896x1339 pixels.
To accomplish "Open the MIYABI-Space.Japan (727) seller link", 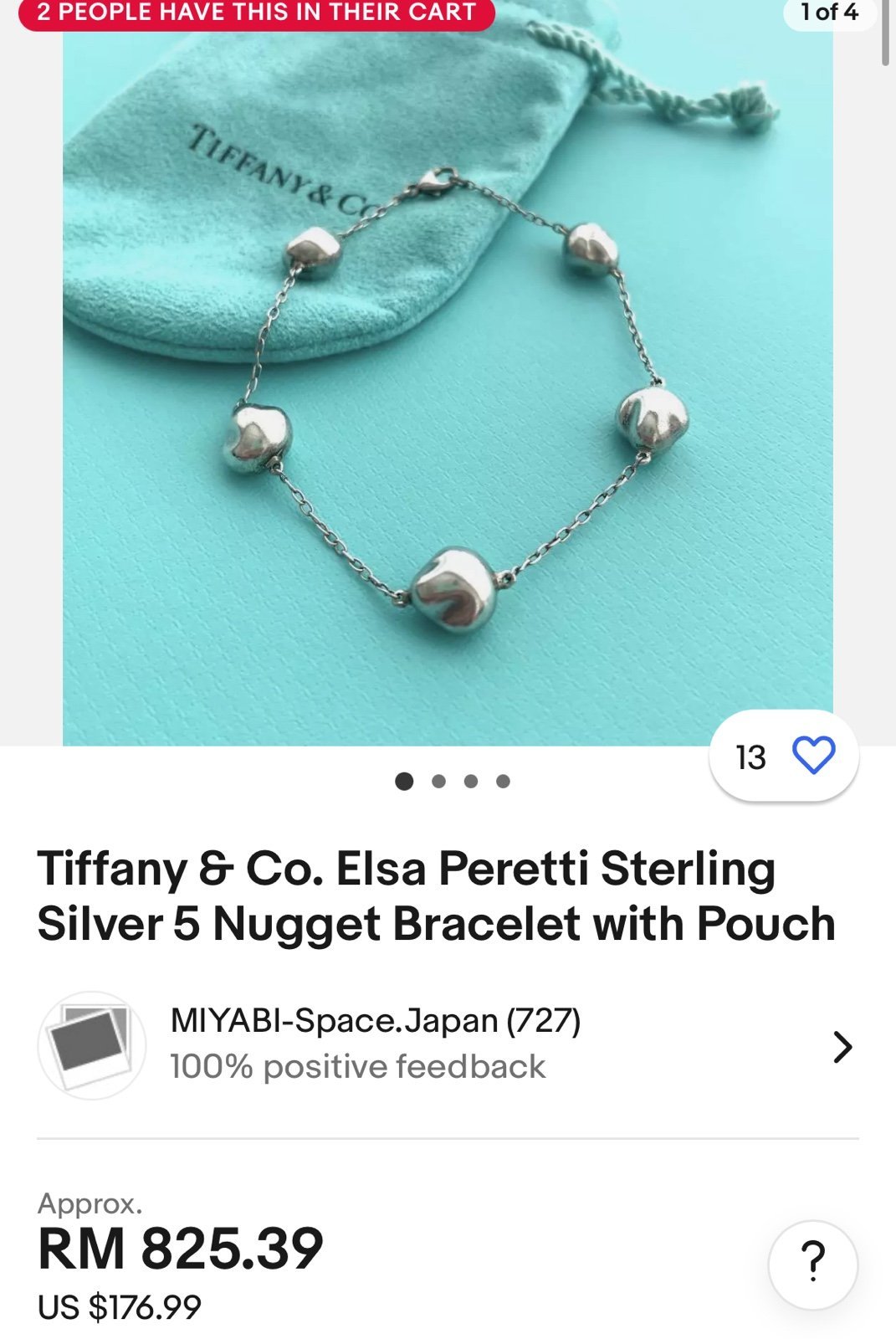I will point(376,1021).
